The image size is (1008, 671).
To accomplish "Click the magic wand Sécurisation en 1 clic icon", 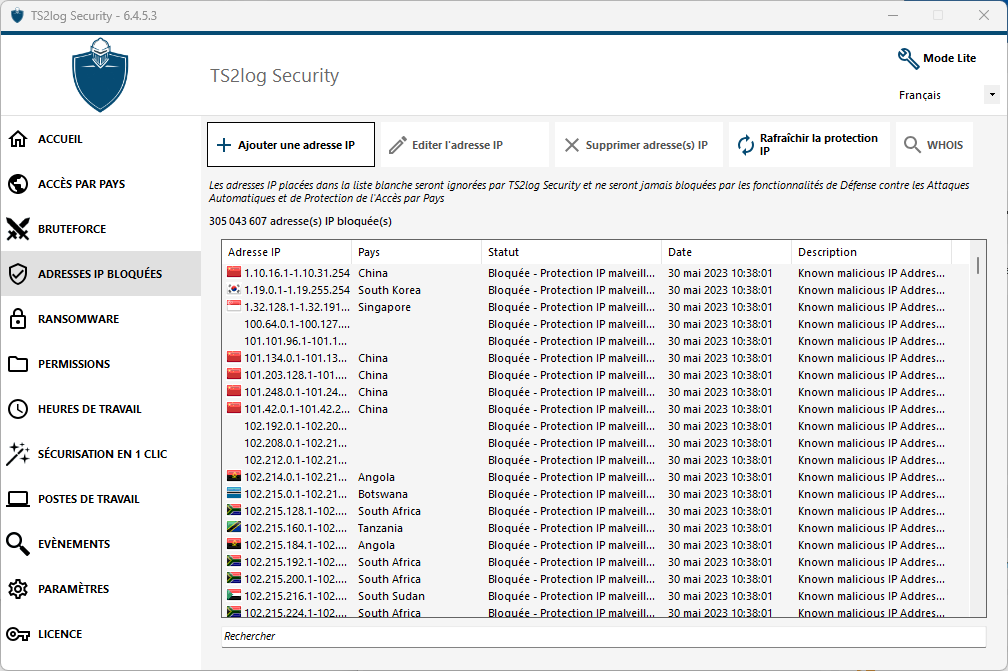I will pos(18,454).
